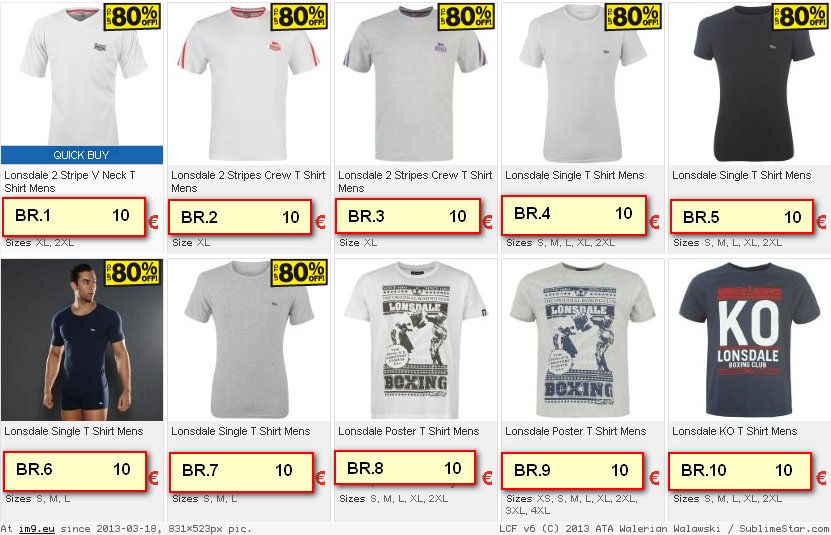Open the grey 2 Stripes Crew shirt image
Image resolution: width=831 pixels, height=535 pixels.
pyautogui.click(x=416, y=84)
